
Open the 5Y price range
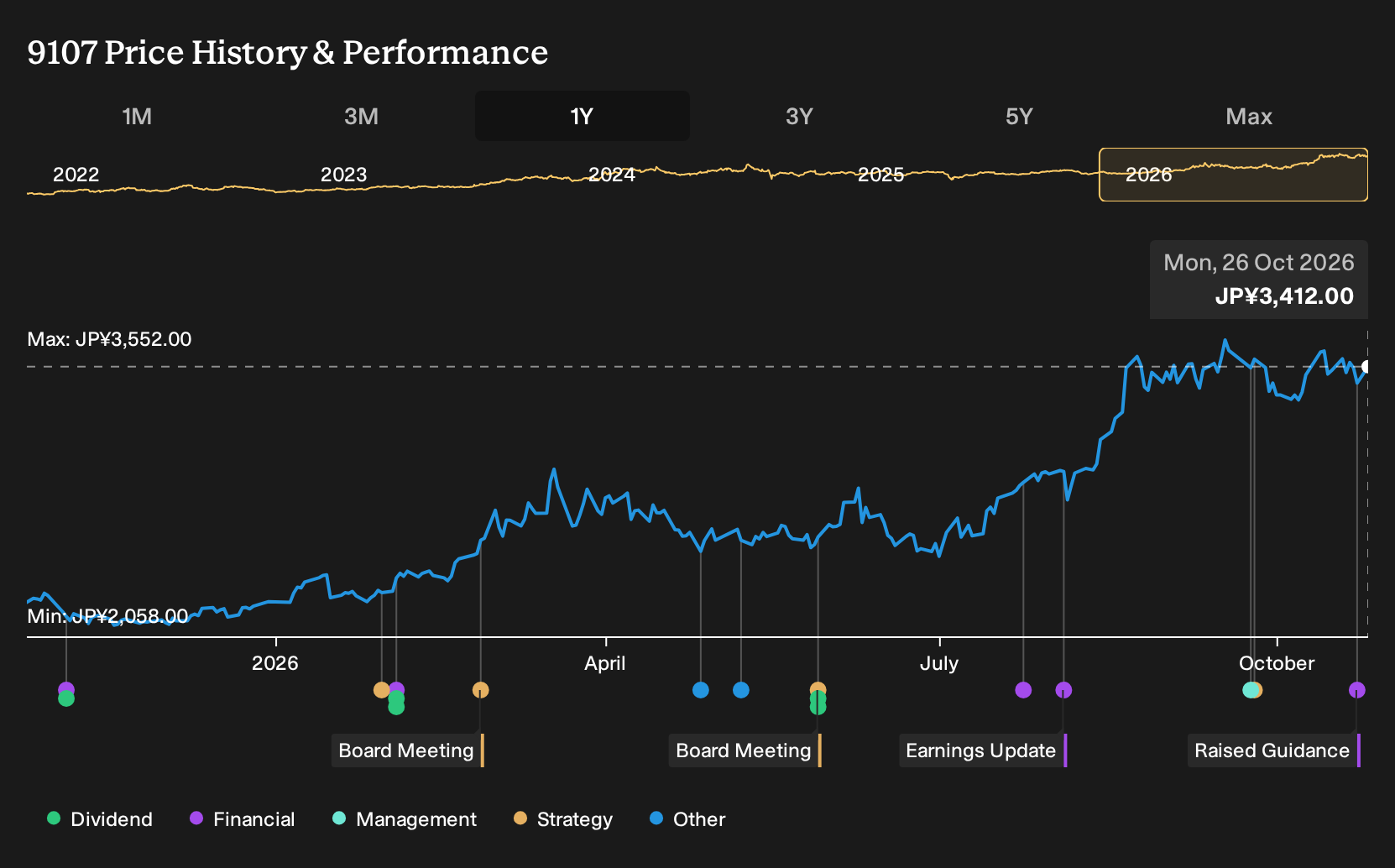[1019, 116]
